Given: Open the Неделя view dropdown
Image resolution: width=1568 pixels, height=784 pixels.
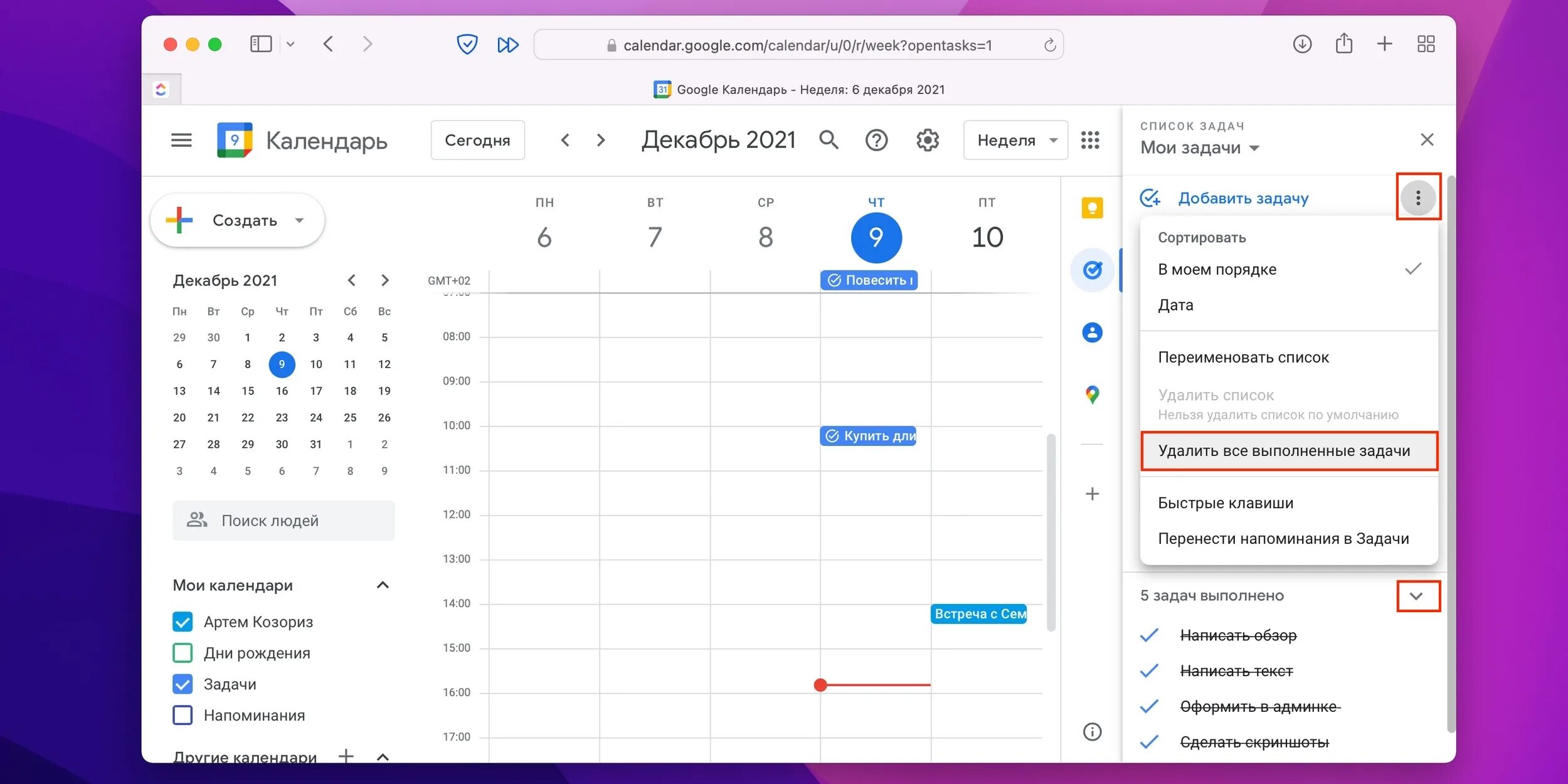Looking at the screenshot, I should coord(1015,140).
